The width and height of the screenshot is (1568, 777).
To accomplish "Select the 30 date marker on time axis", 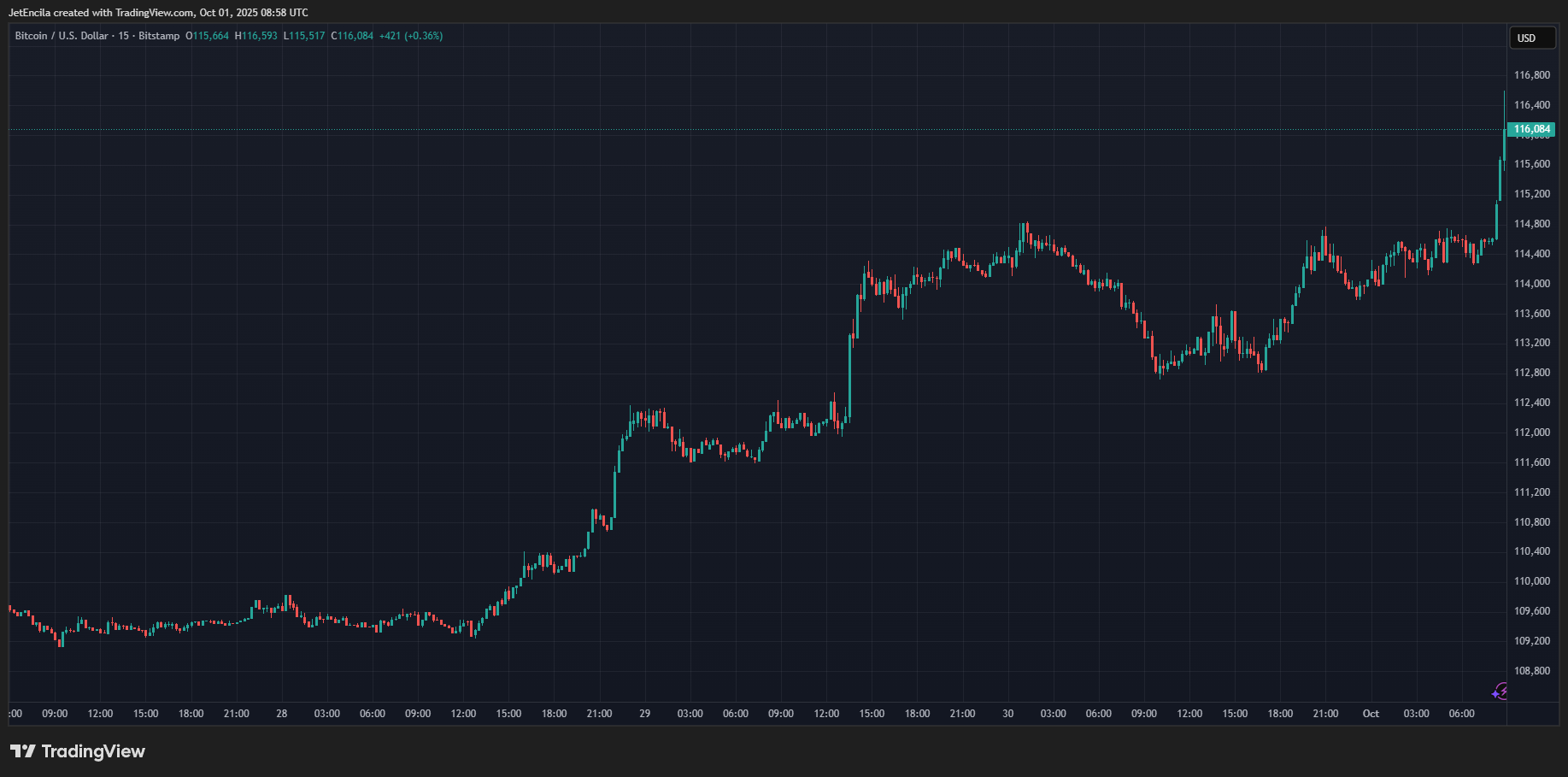I will point(1008,714).
